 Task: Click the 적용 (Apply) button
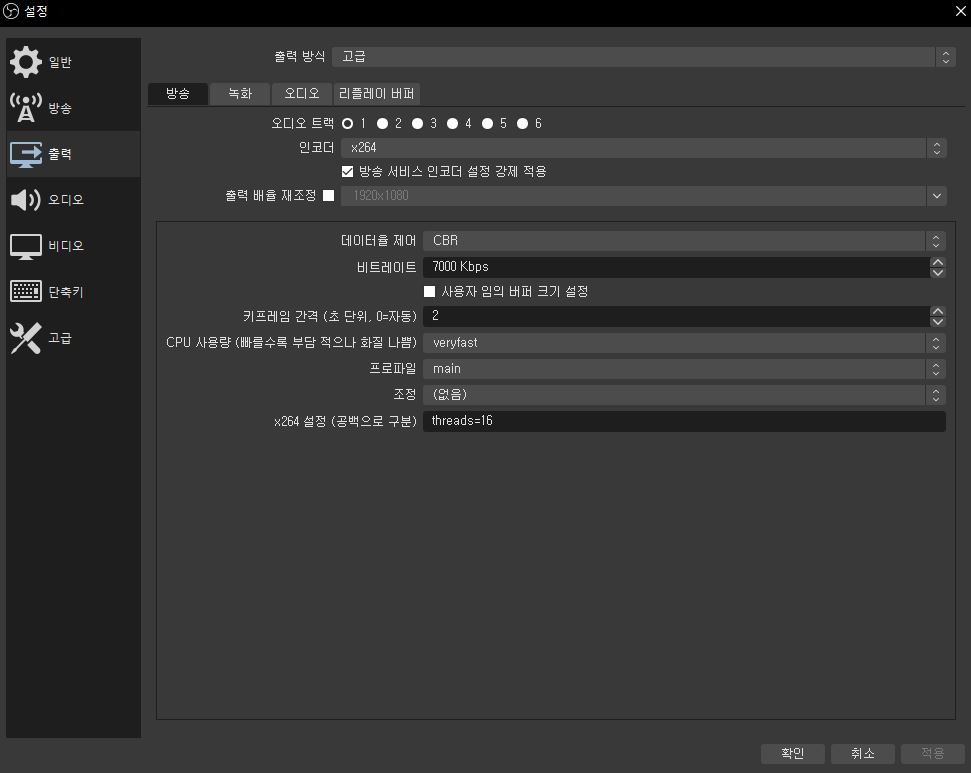point(933,753)
